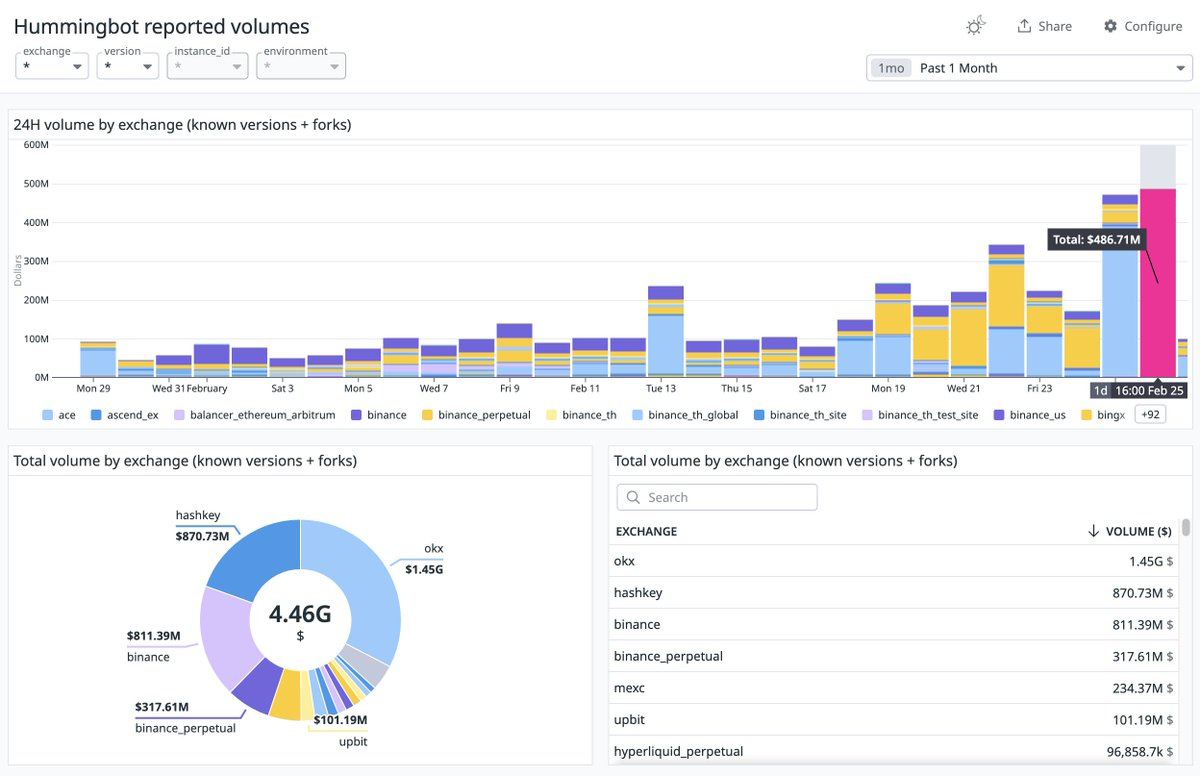Click the ace legend color swatch
The height and width of the screenshot is (776, 1200).
(x=47, y=414)
